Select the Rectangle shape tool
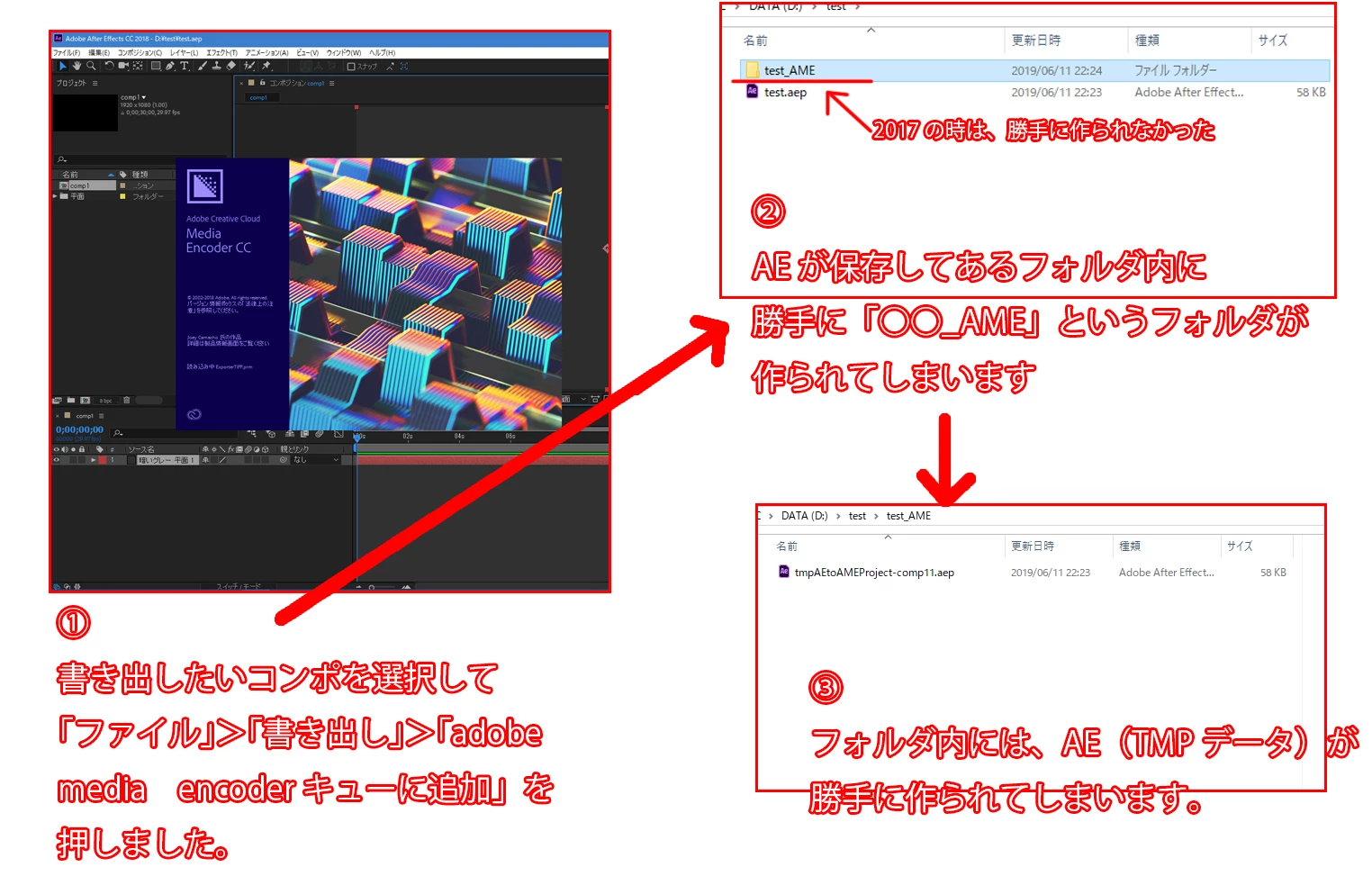 (156, 66)
